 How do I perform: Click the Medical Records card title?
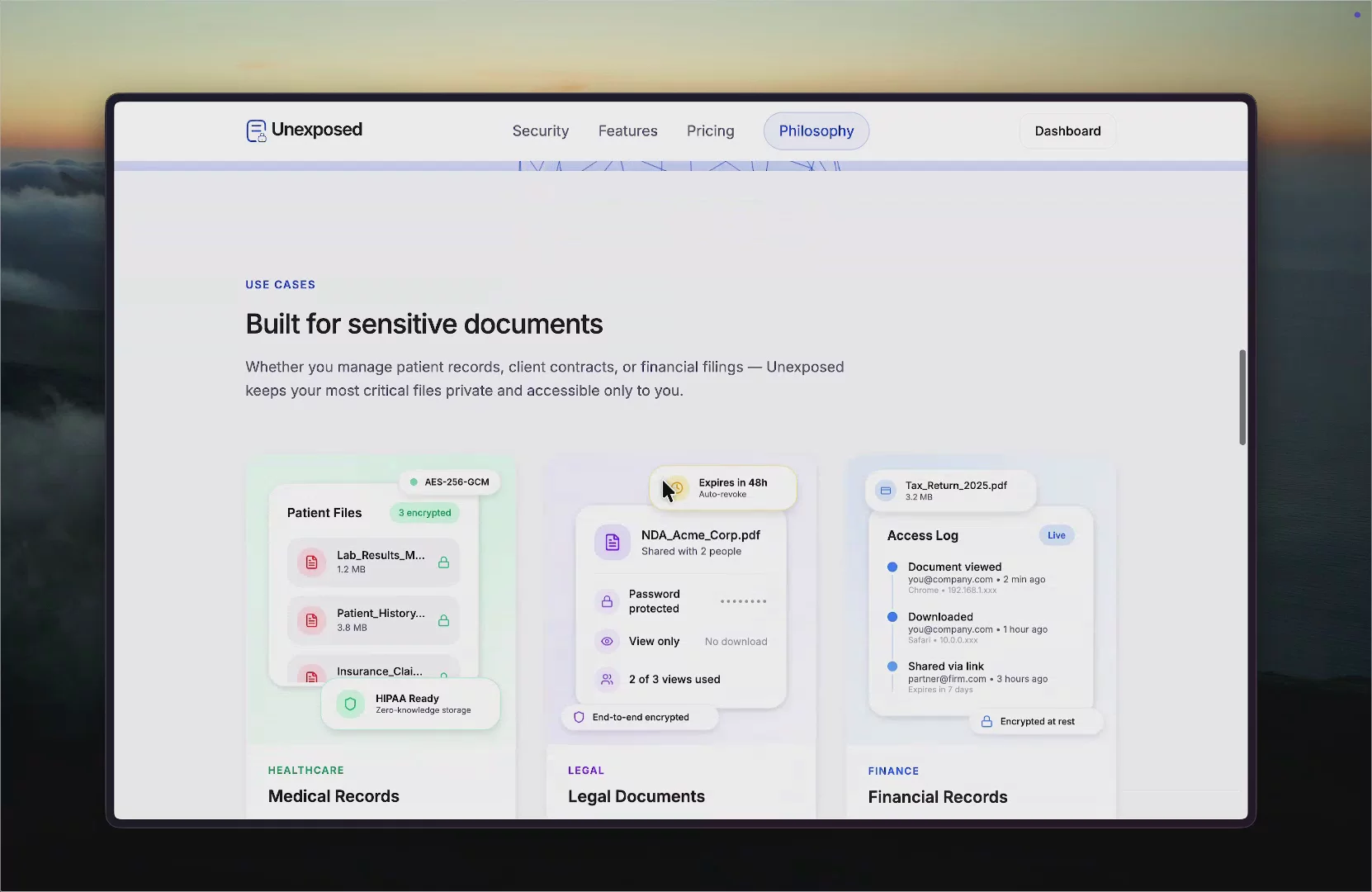point(334,796)
